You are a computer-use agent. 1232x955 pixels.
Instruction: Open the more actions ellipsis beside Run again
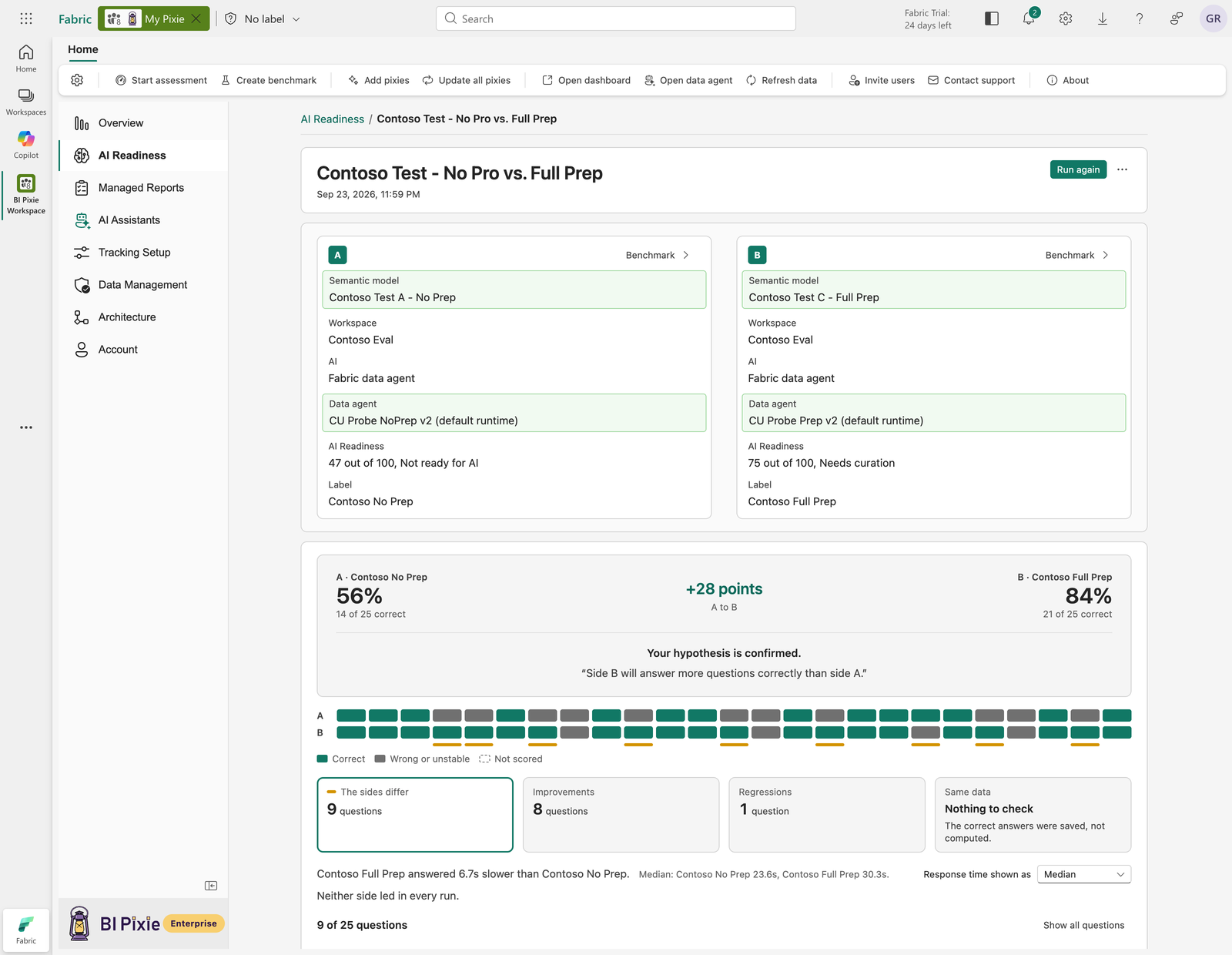tap(1122, 169)
